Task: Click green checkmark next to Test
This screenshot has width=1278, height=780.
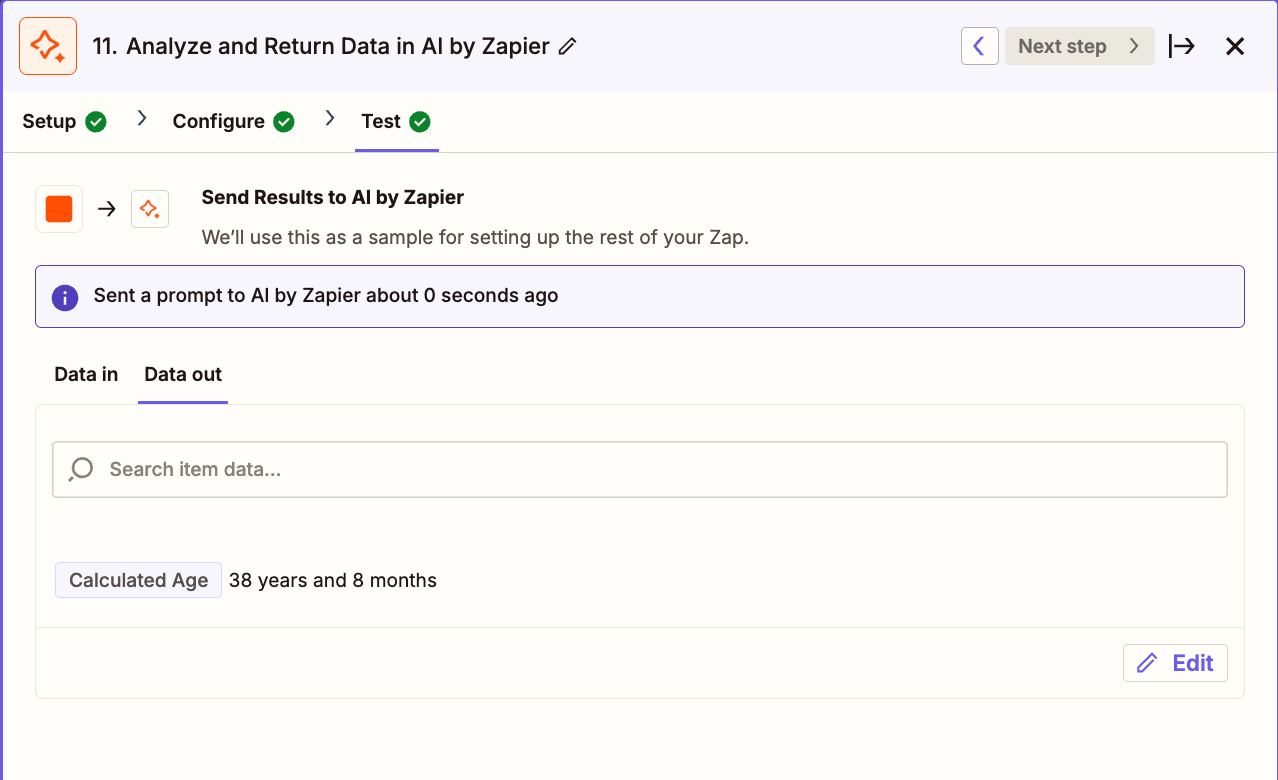Action: pos(420,122)
